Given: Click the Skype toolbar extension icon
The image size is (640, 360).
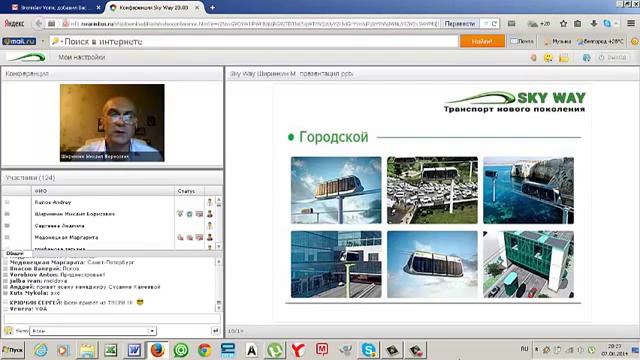Looking at the screenshot, I should click(608, 24).
